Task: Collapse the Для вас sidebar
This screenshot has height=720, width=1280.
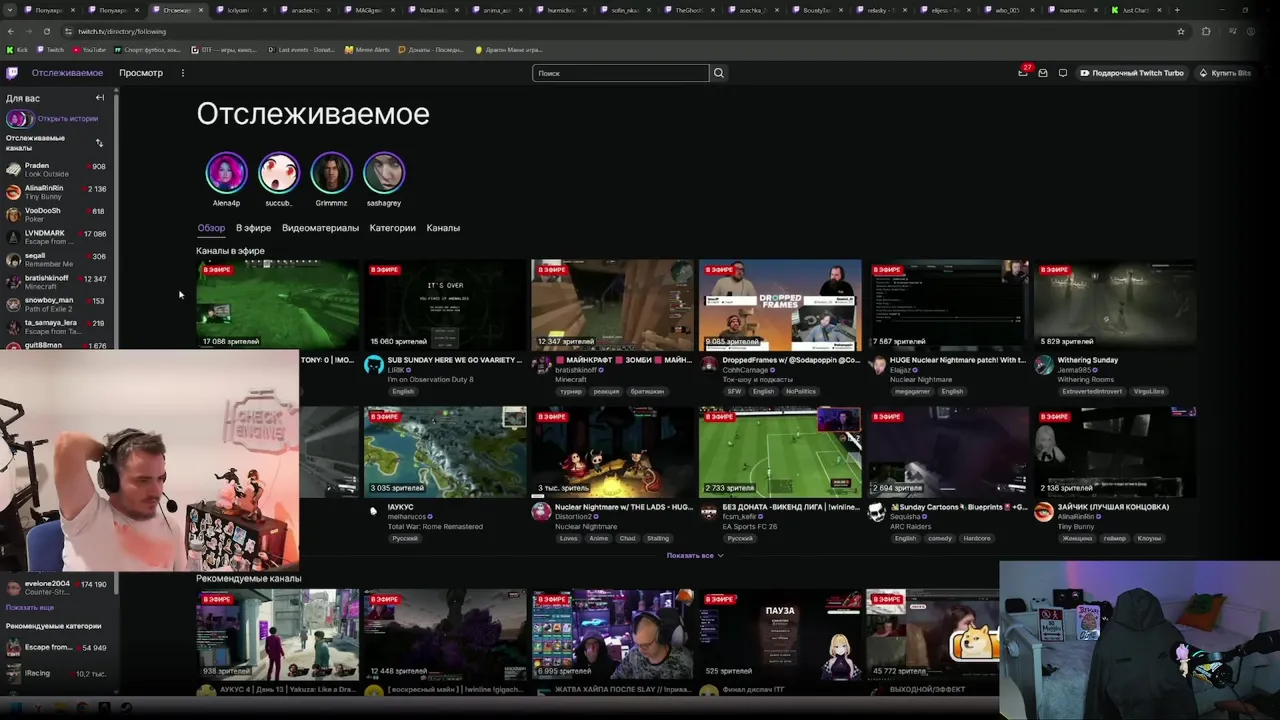Action: pos(100,98)
